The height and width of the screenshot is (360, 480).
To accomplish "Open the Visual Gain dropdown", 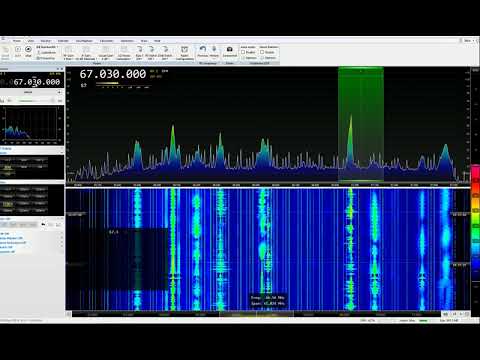I will click(106, 53).
